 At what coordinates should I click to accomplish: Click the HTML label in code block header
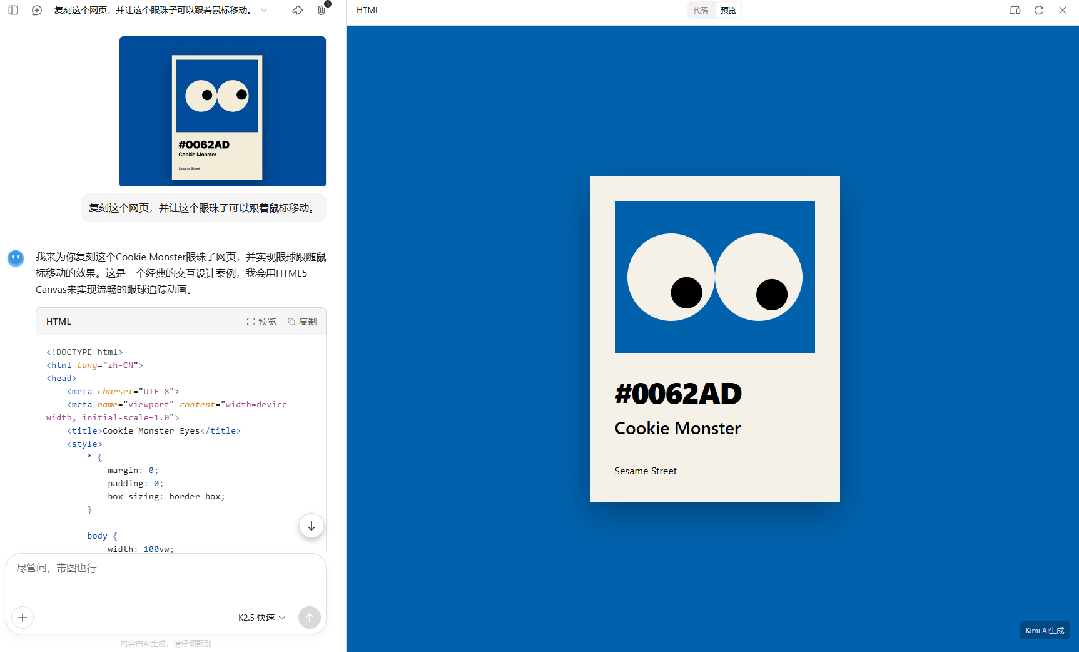(x=58, y=322)
